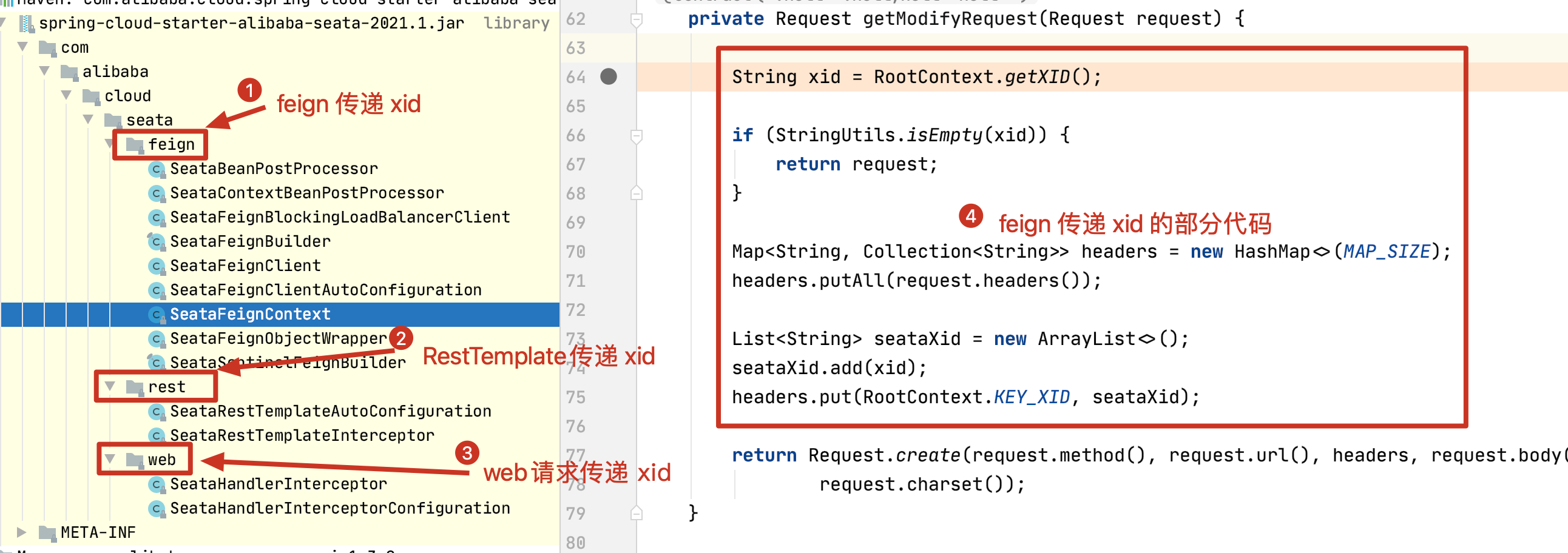
Task: Select SeataContextBeanPostProcessor in the tree
Action: [307, 193]
